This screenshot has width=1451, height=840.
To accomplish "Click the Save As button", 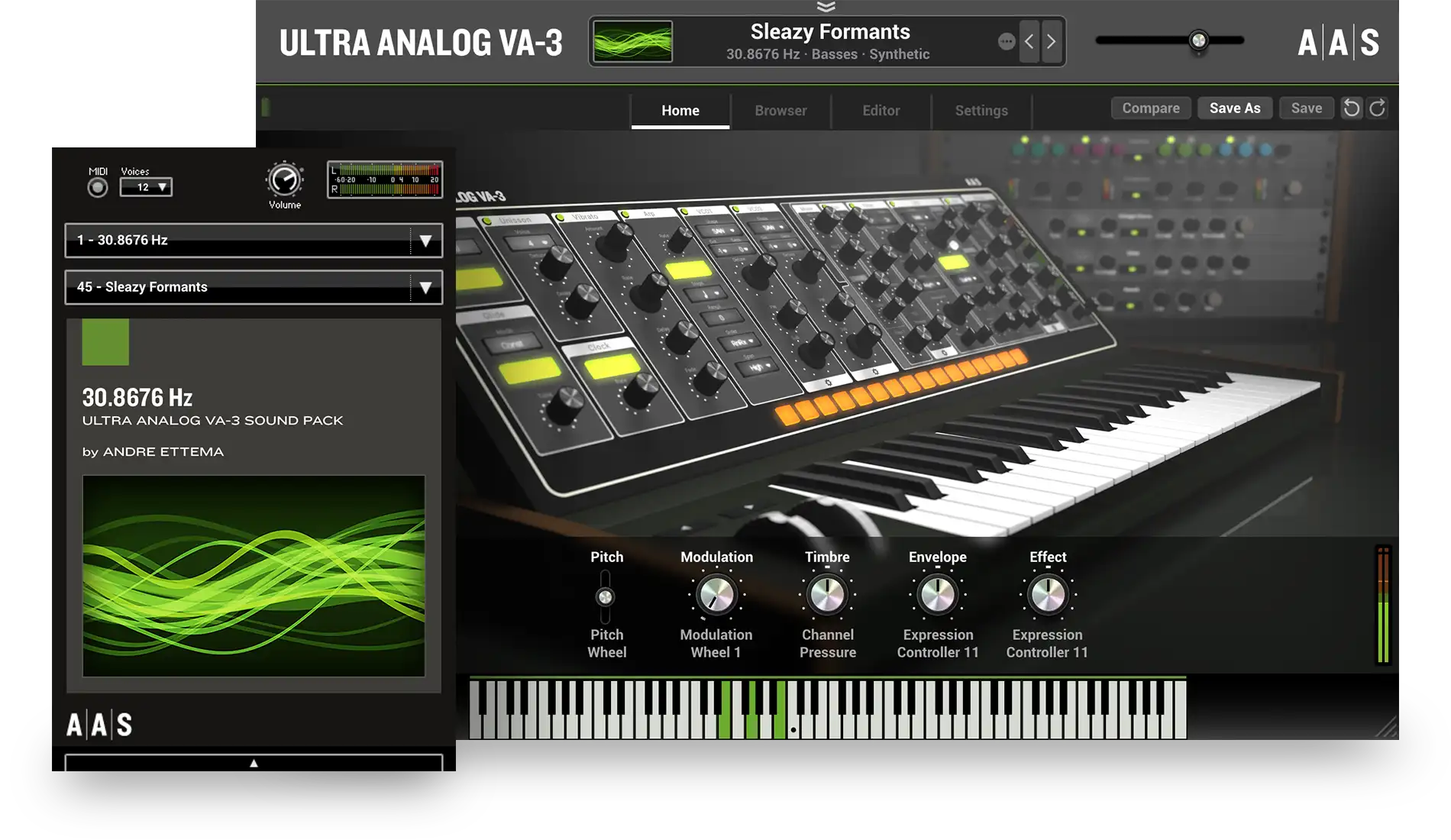I will (1234, 108).
